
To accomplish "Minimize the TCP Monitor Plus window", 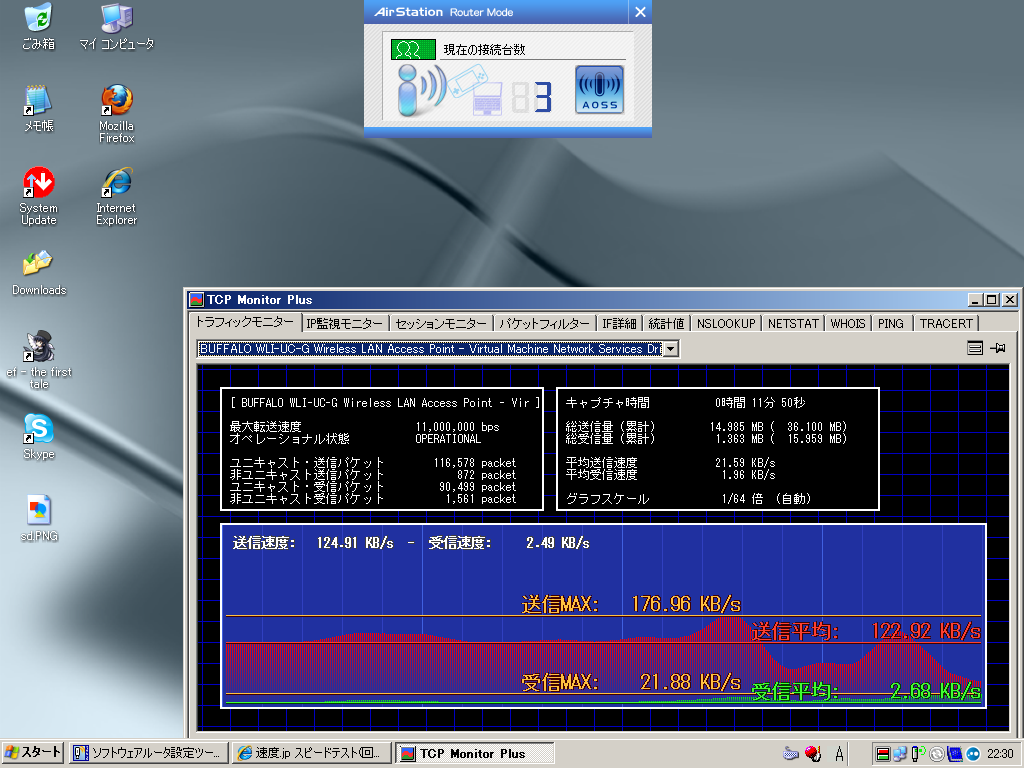I will click(976, 300).
